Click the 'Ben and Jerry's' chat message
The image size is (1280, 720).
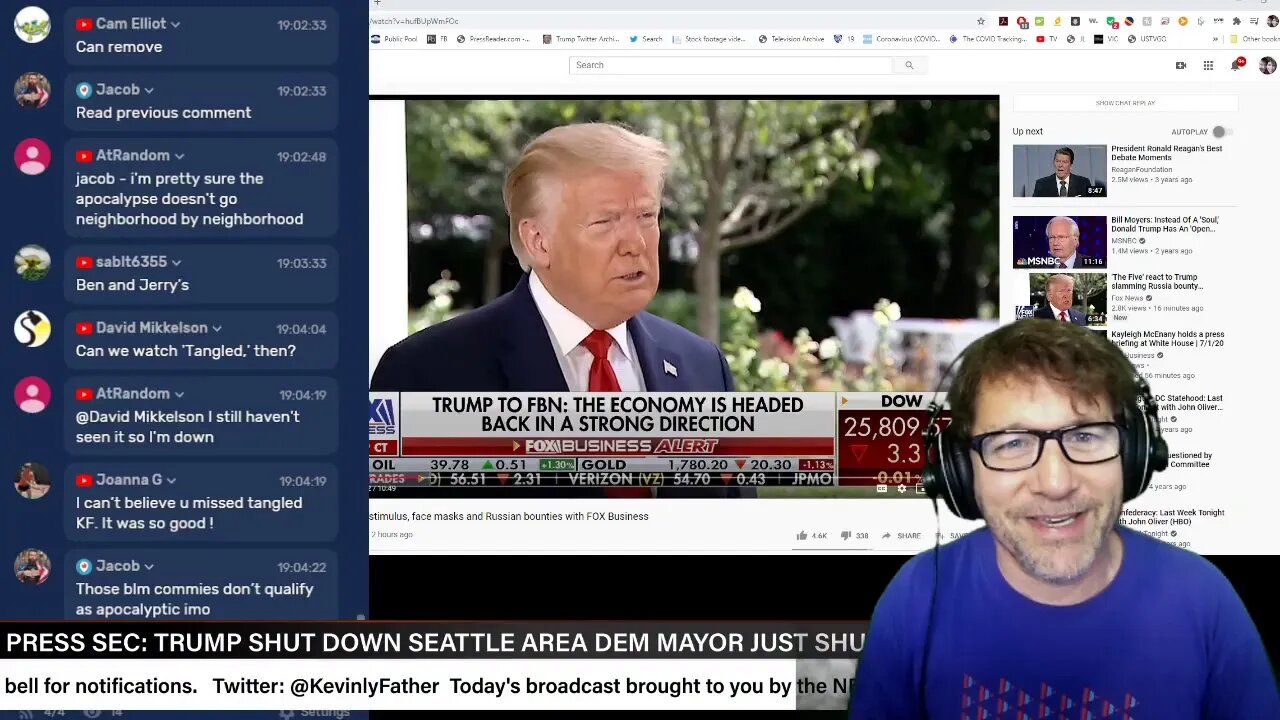132,285
